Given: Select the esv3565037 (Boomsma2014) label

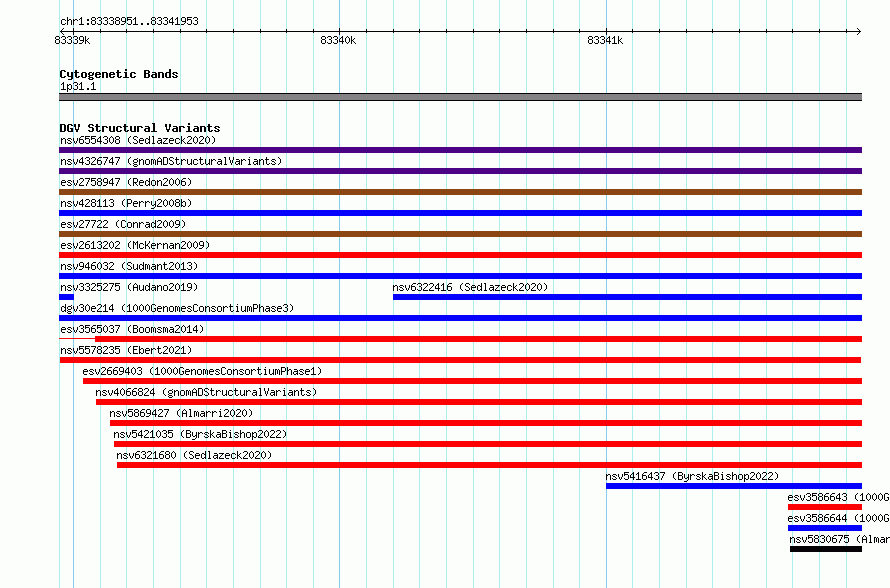Looking at the screenshot, I should click(132, 329).
